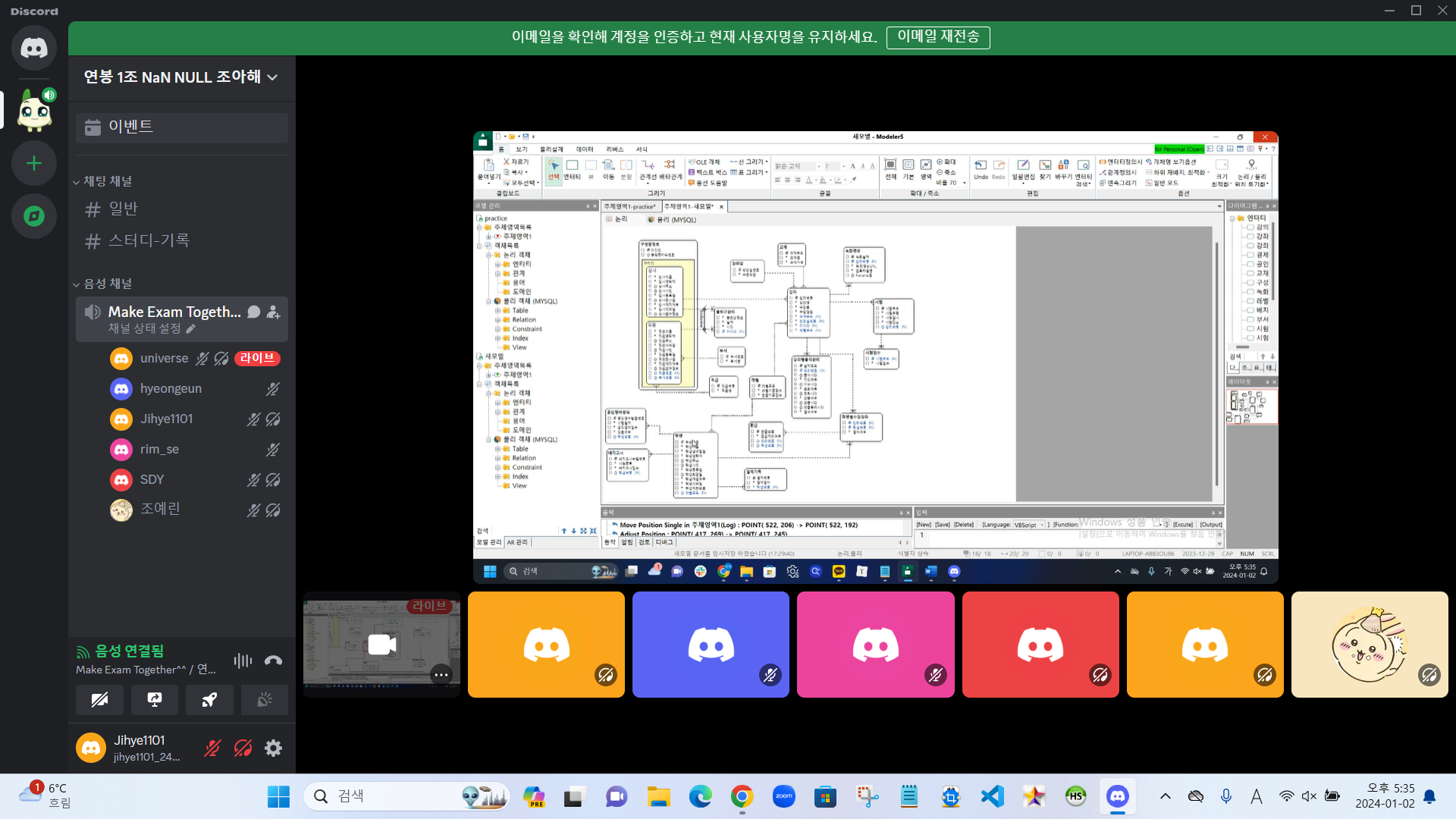Open the 일반 text channel
Screen dimensions: 1456x819
[x=123, y=209]
